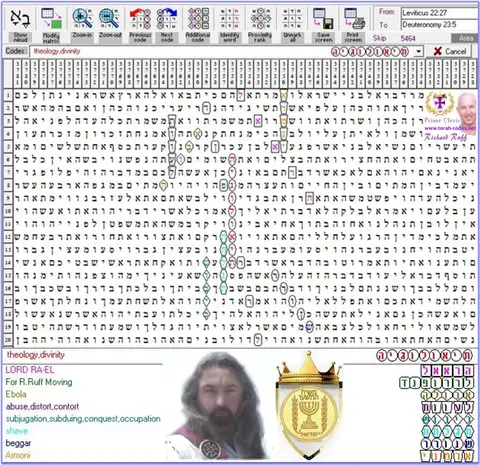This screenshot has width=480, height=465.
Task: Click the Area button
Action: click(x=465, y=38)
